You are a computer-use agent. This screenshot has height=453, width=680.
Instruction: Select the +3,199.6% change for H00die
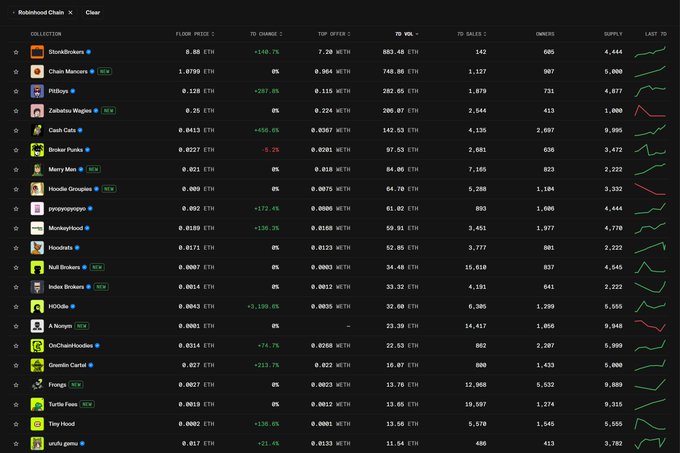coord(263,306)
